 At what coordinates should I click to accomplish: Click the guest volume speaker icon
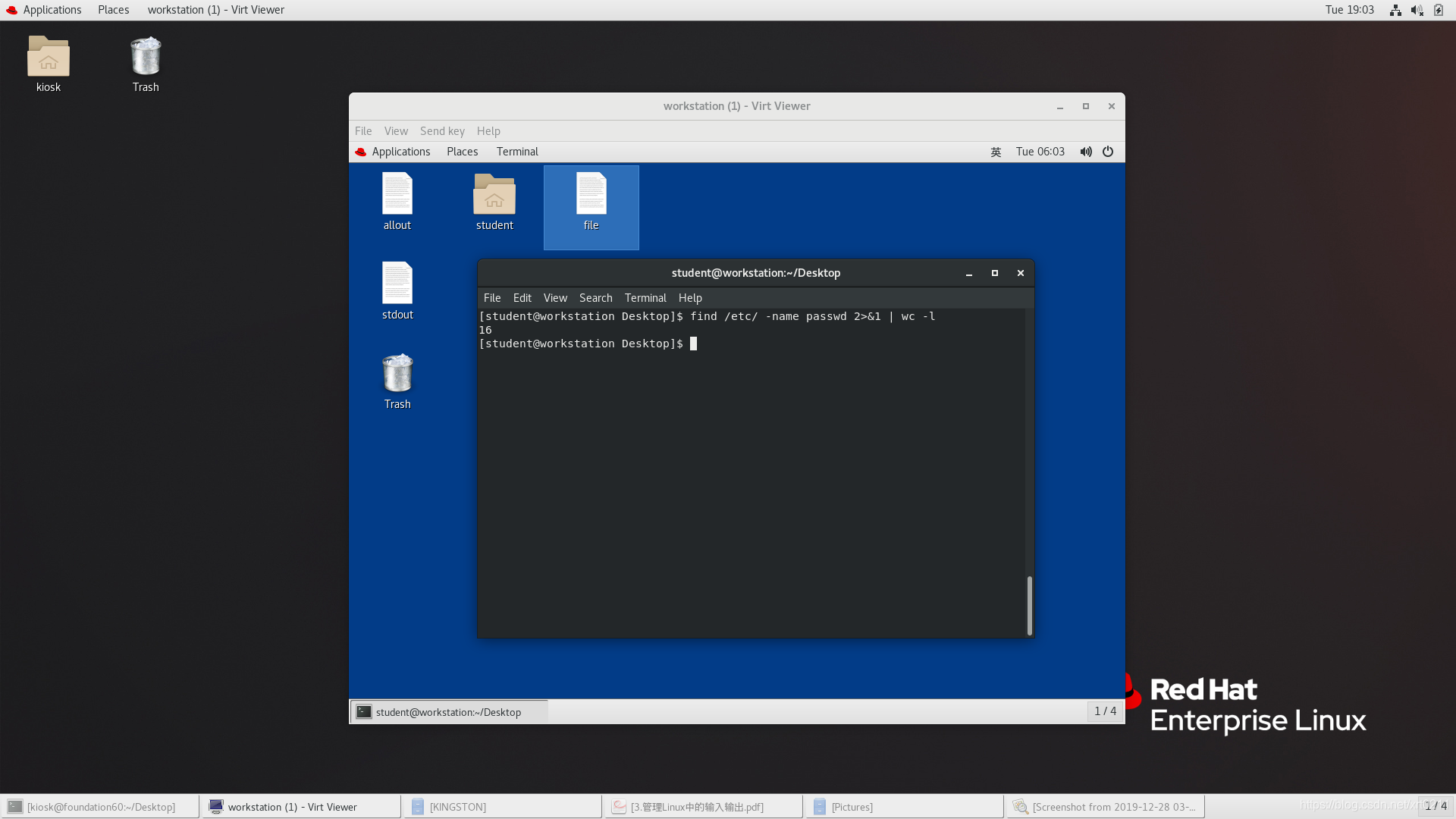click(1086, 152)
